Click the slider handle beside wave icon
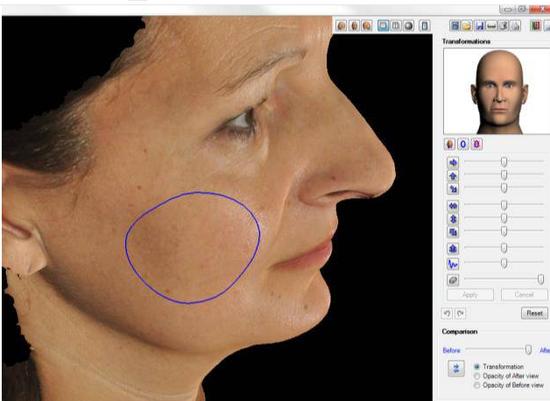The image size is (550, 401). pos(504,263)
